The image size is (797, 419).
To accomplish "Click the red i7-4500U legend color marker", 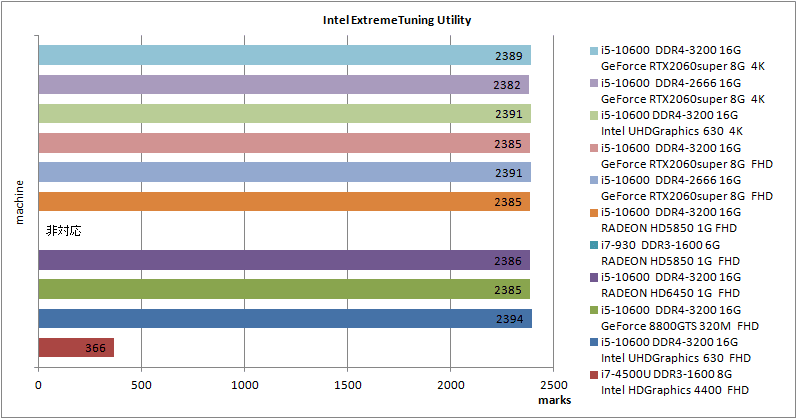I will click(x=594, y=373).
